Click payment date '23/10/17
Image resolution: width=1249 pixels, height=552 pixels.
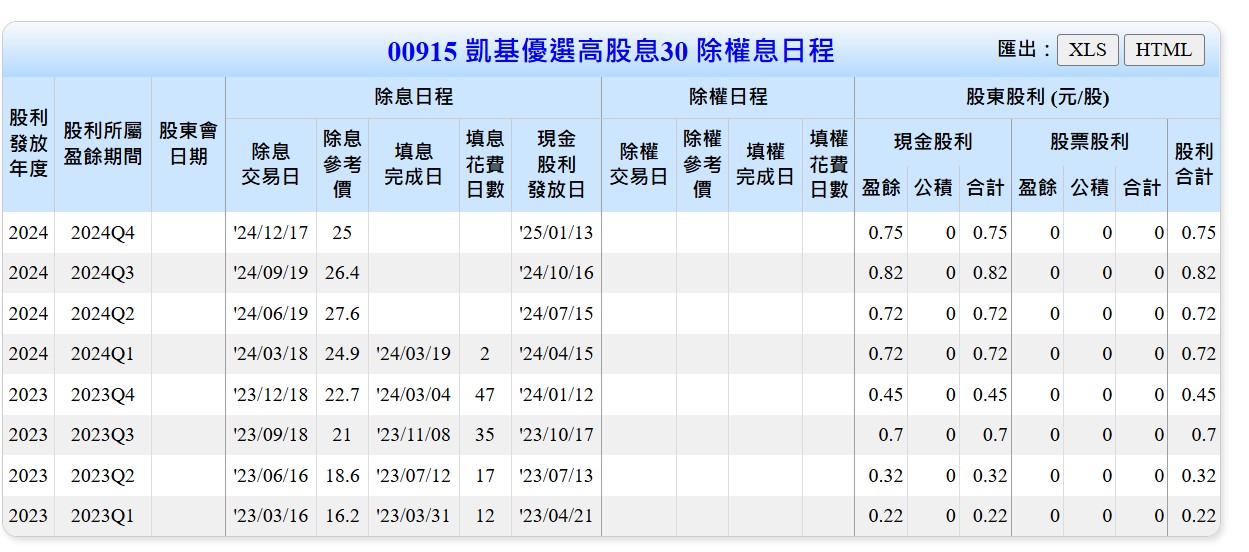556,435
